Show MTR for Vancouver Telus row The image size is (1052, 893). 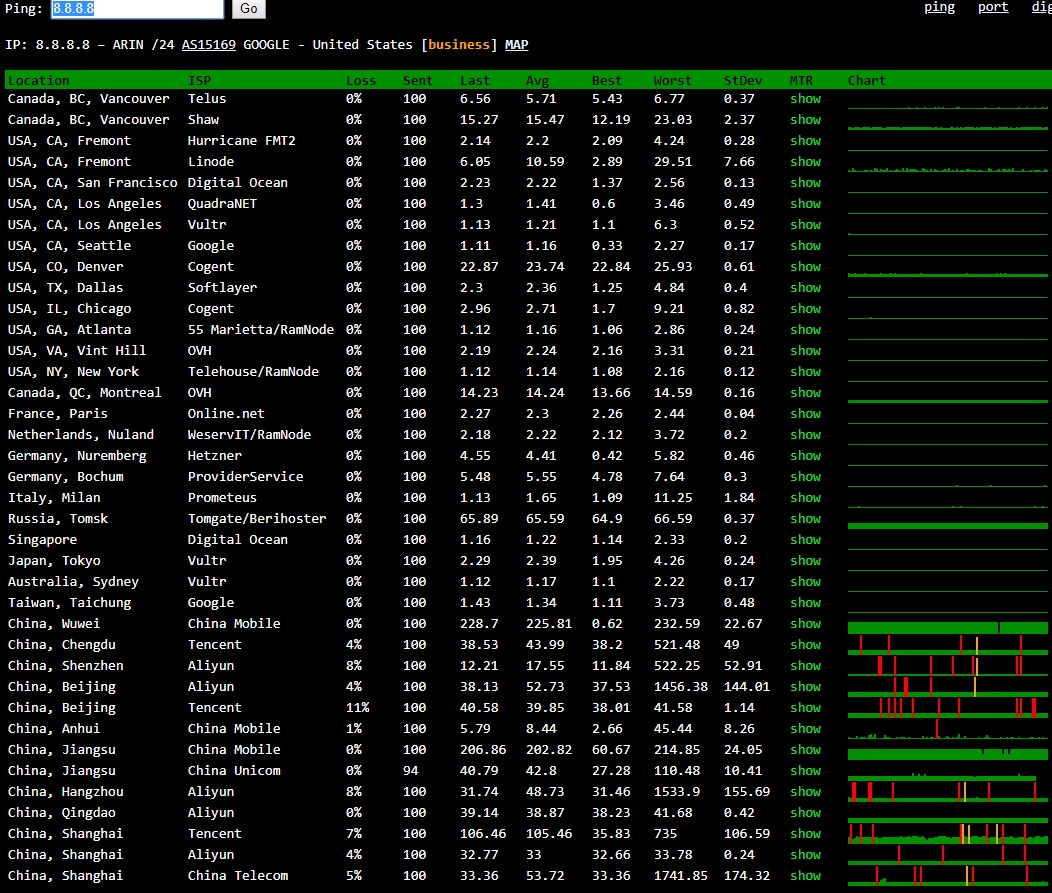coord(805,99)
